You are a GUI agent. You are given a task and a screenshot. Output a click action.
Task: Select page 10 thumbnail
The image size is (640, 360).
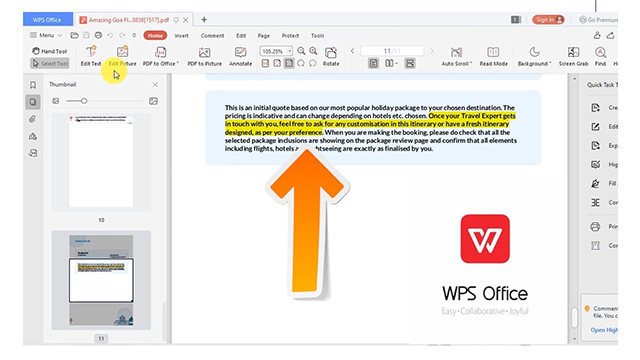click(x=101, y=162)
